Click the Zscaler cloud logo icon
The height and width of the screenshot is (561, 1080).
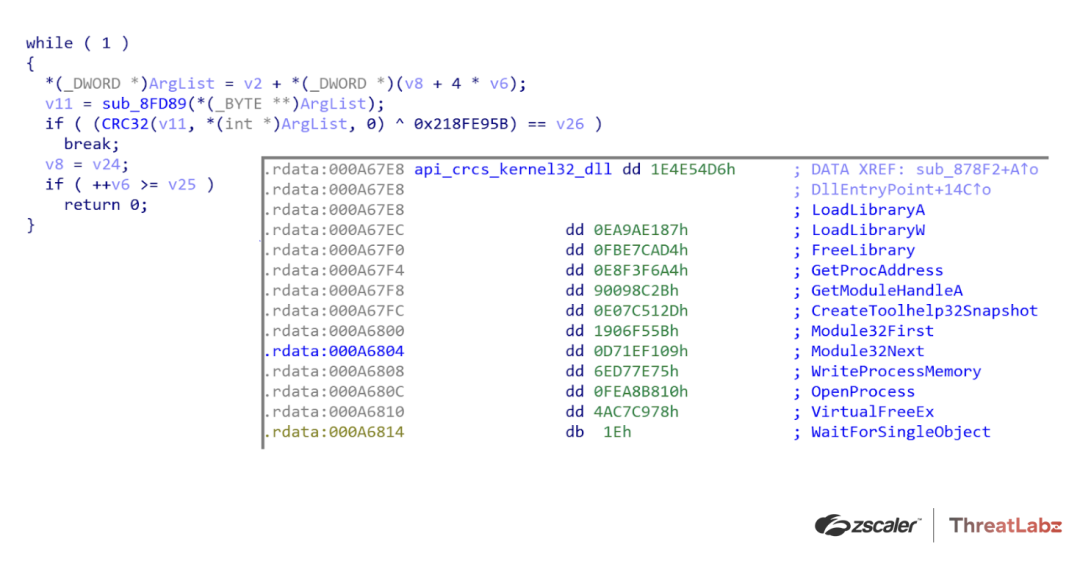(832, 525)
